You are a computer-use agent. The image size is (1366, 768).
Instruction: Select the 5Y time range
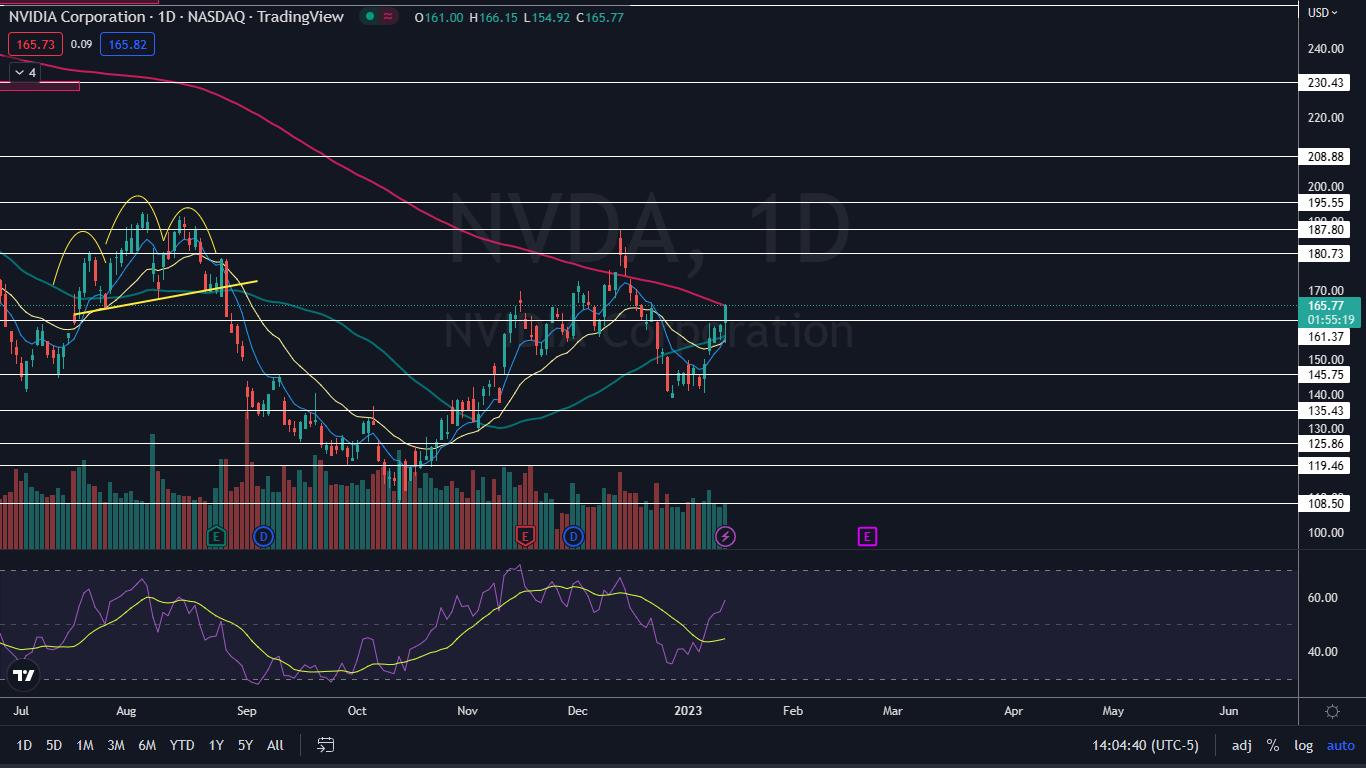click(245, 745)
